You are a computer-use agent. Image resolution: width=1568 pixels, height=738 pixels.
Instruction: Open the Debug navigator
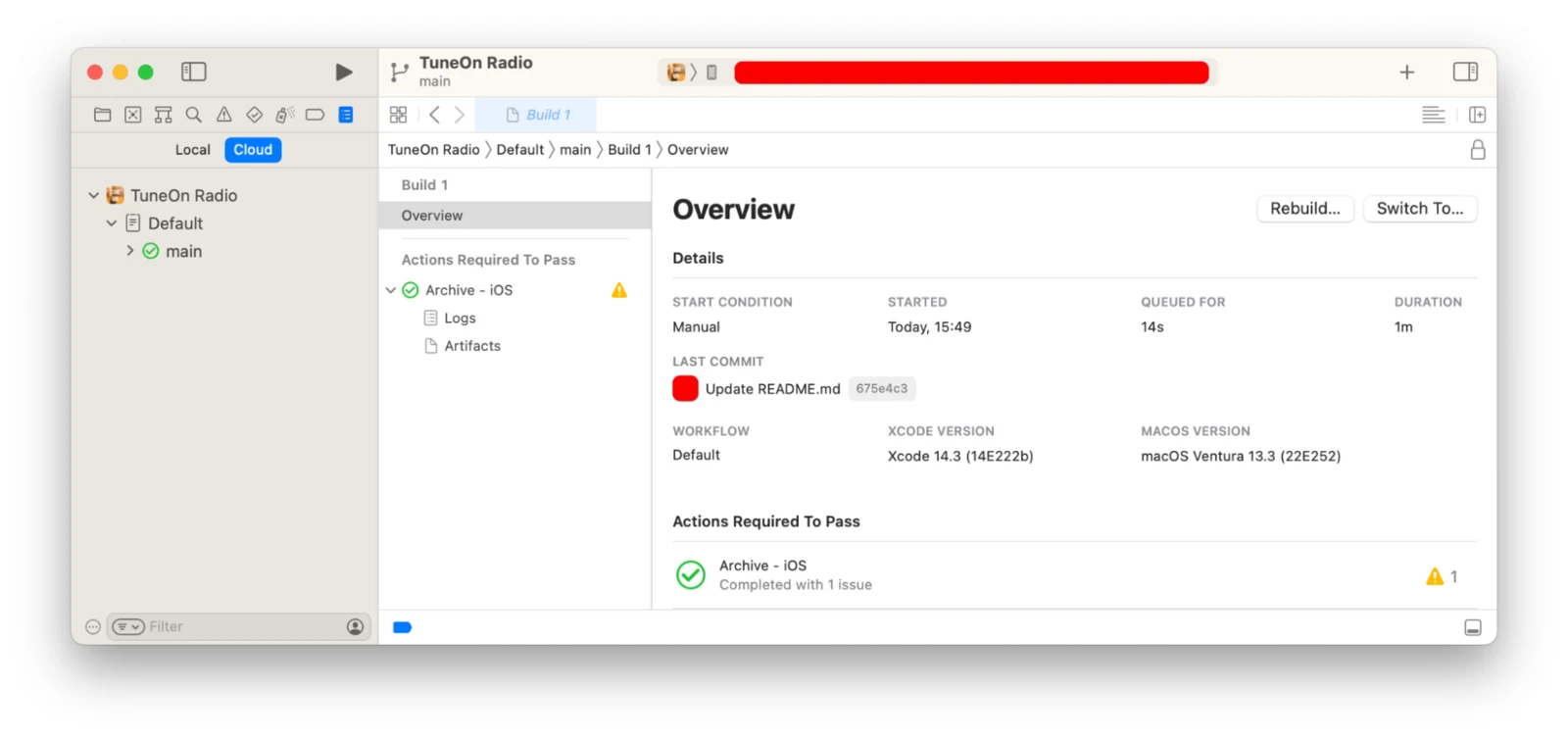point(285,115)
